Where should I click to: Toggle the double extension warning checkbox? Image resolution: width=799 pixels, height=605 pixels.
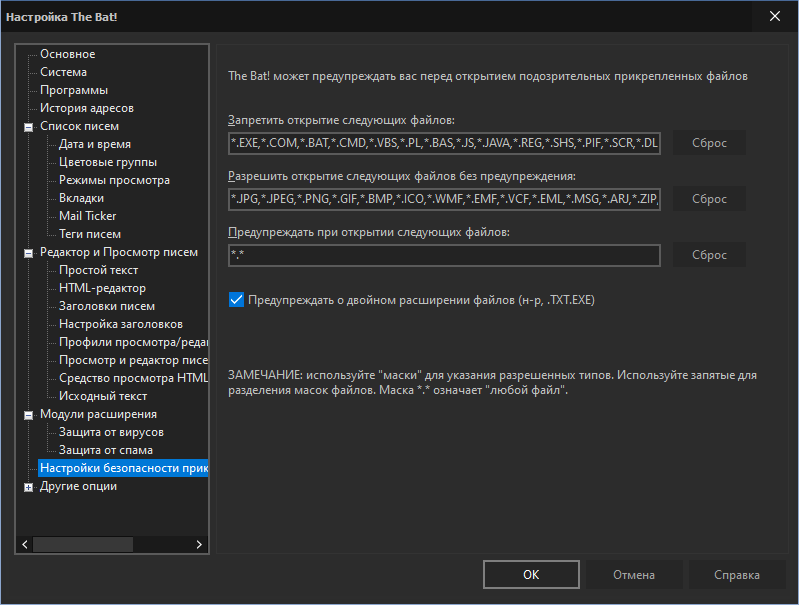(236, 300)
